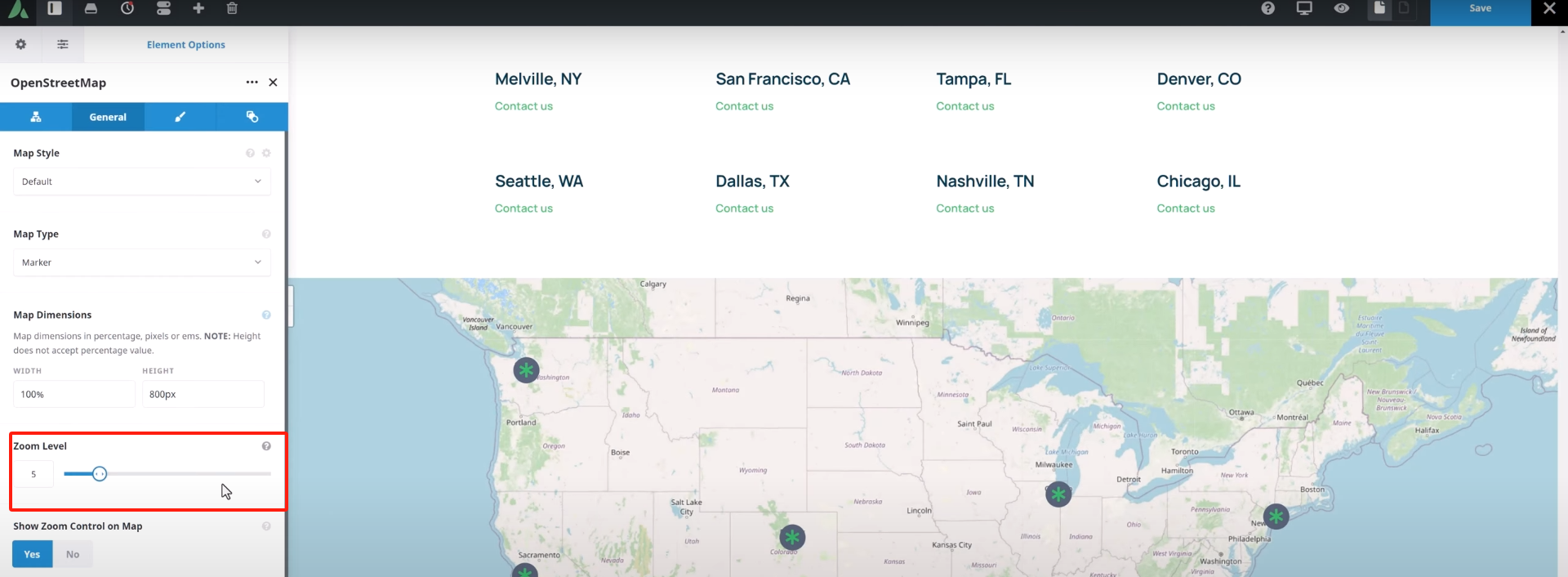1568x577 pixels.
Task: Open the question mark help icon in top toolbar
Action: coord(1267,8)
